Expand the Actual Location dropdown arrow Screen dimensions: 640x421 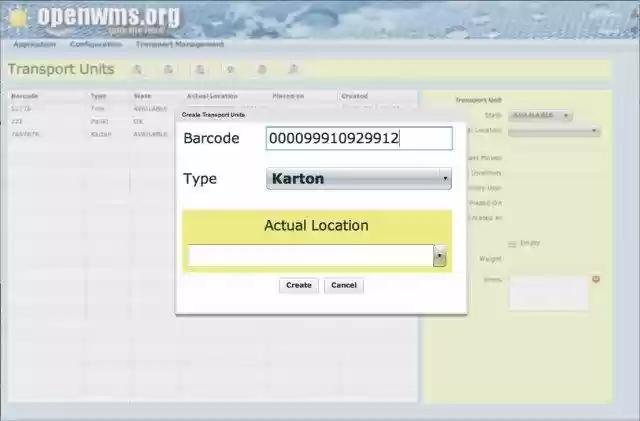(440, 256)
